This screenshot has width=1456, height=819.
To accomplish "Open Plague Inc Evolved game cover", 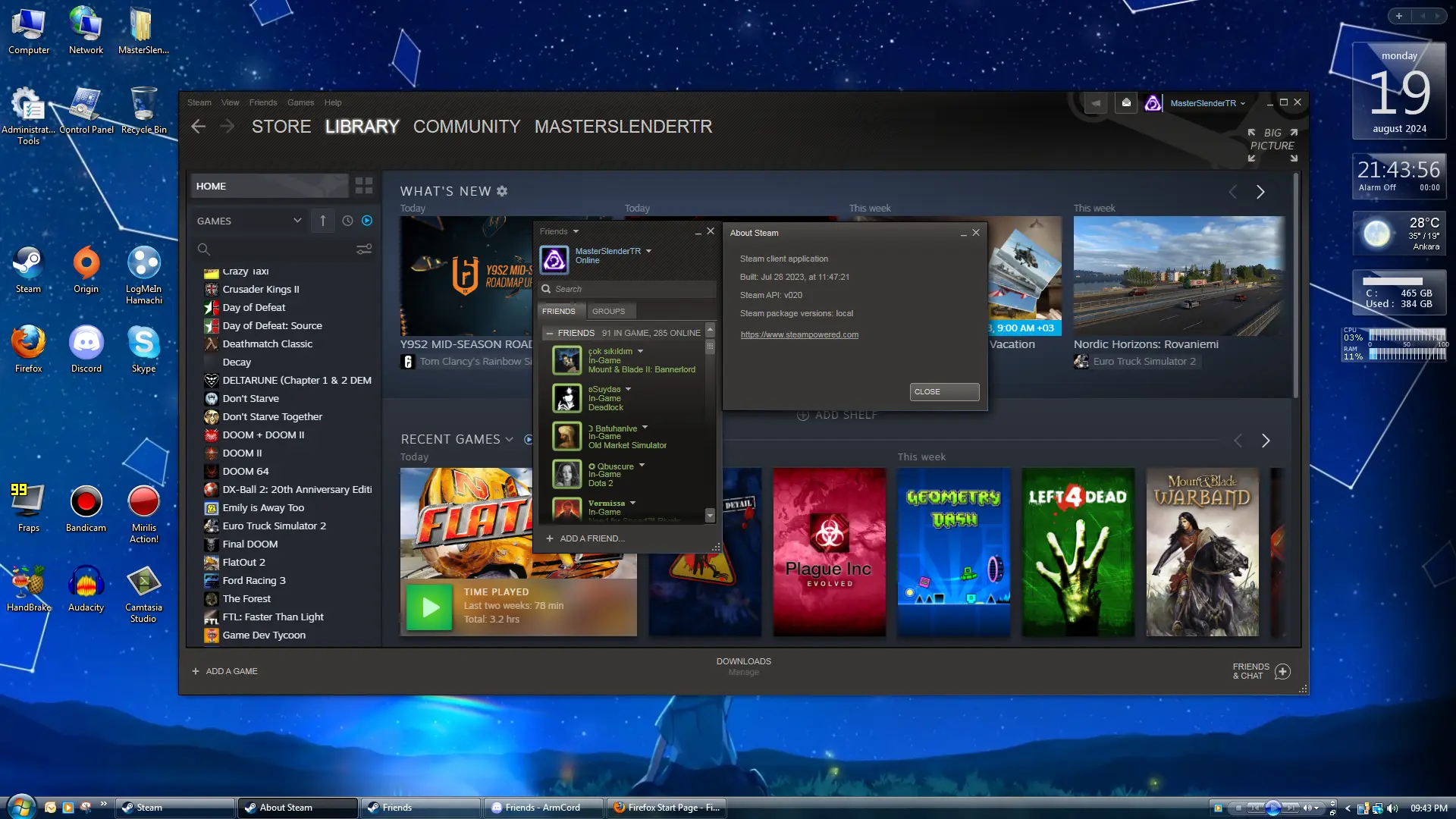I will point(829,551).
